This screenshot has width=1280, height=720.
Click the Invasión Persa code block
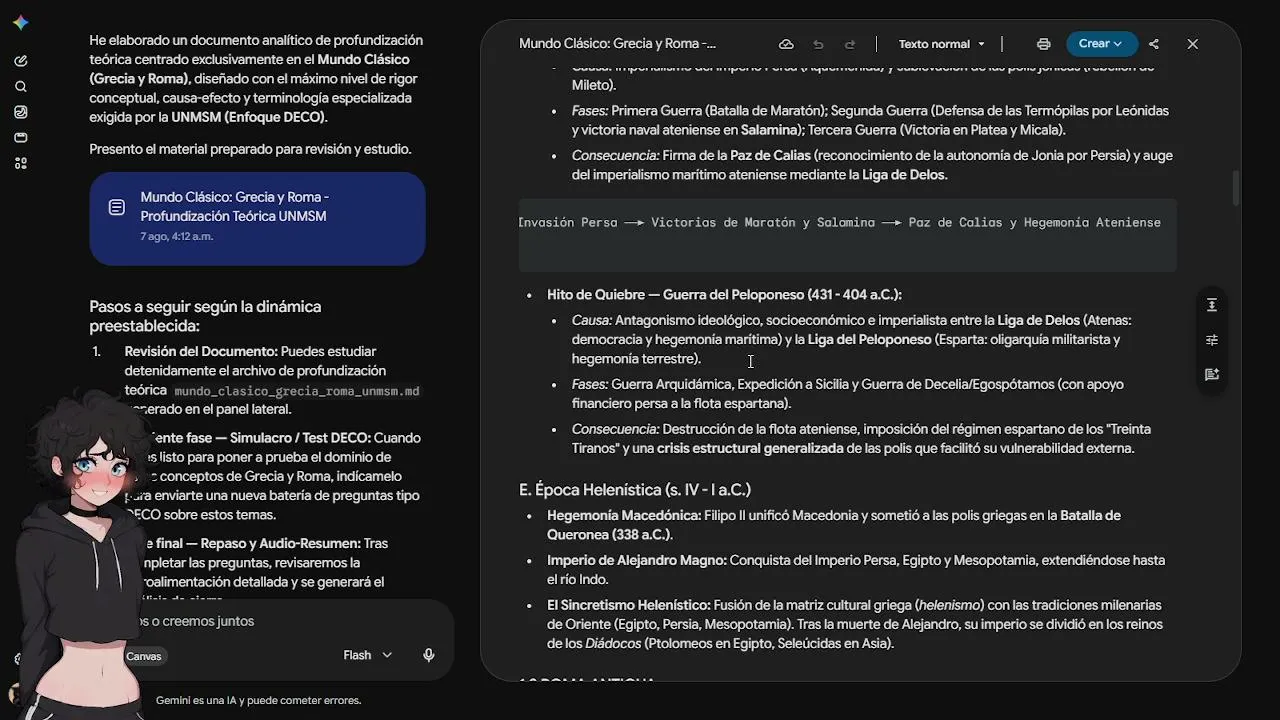pos(847,235)
